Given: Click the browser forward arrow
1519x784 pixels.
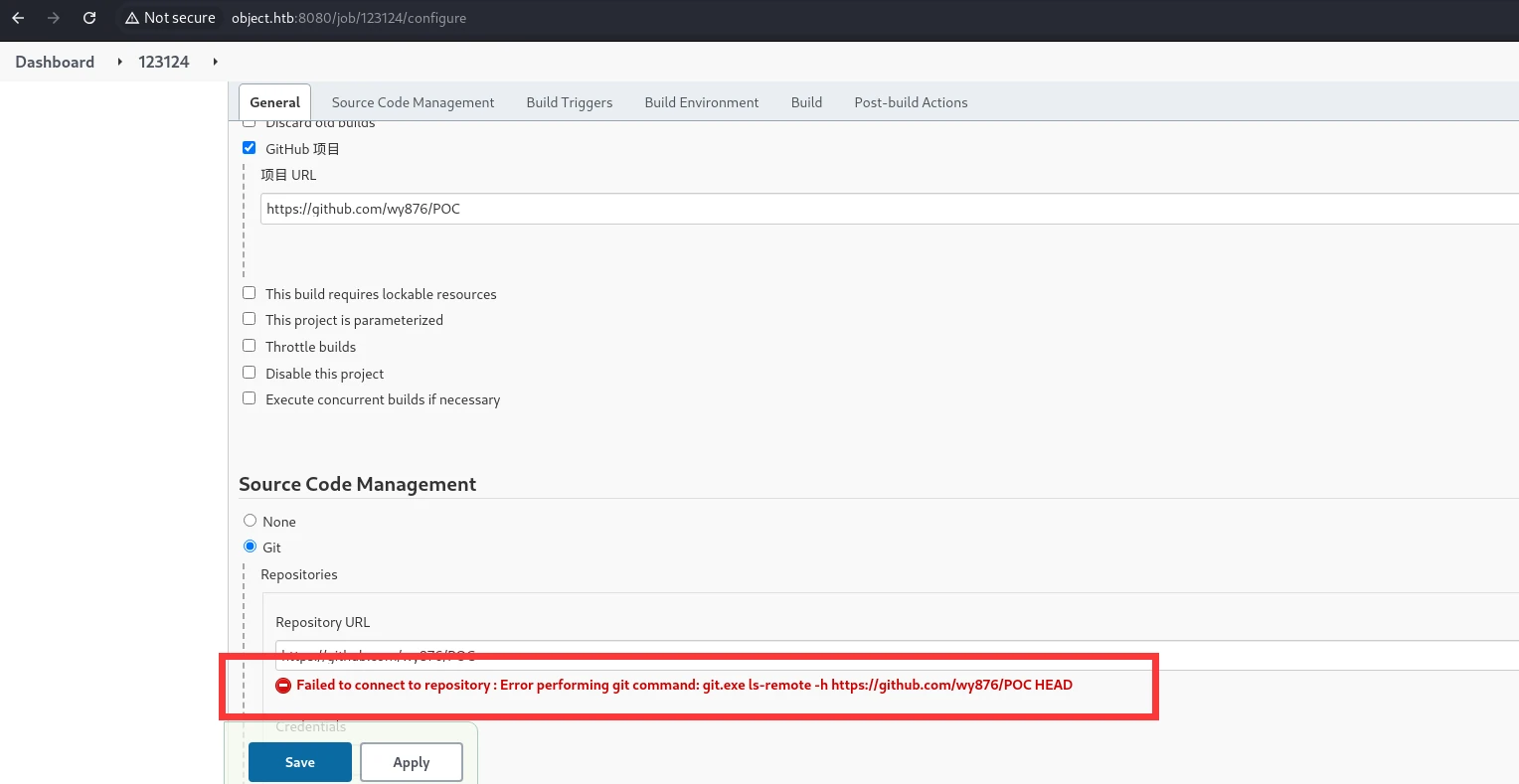Looking at the screenshot, I should pyautogui.click(x=54, y=18).
